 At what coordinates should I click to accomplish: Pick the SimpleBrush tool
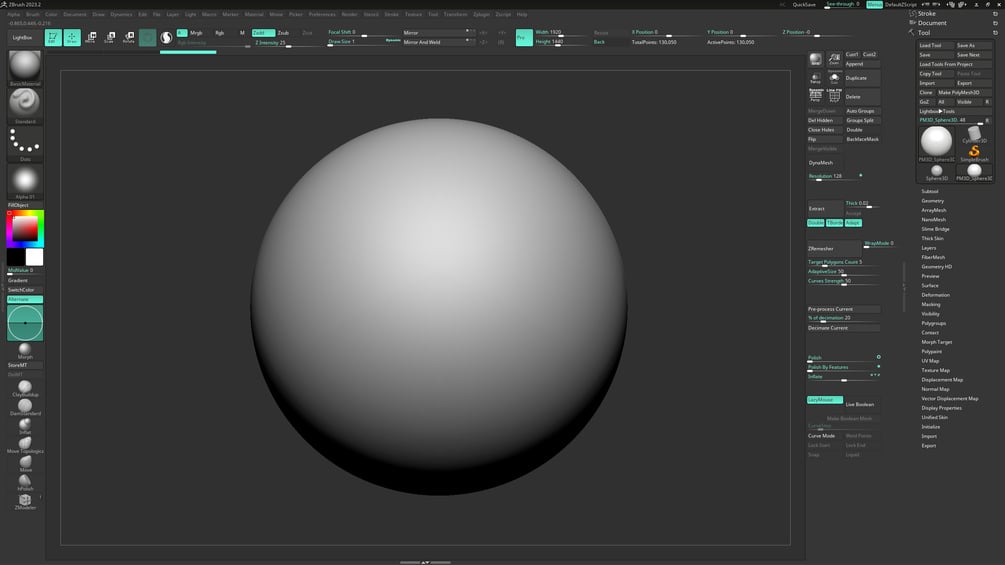pos(974,153)
